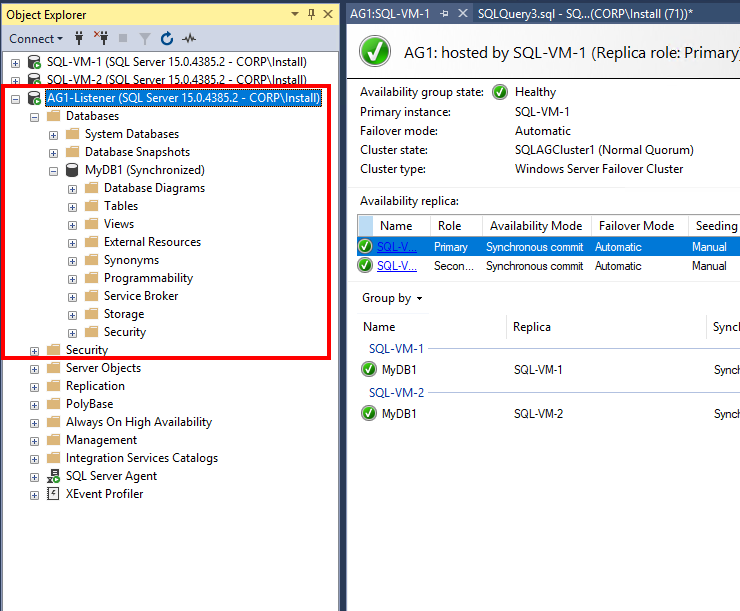740x611 pixels.
Task: Select Always On High Availability folder
Action: point(139,422)
